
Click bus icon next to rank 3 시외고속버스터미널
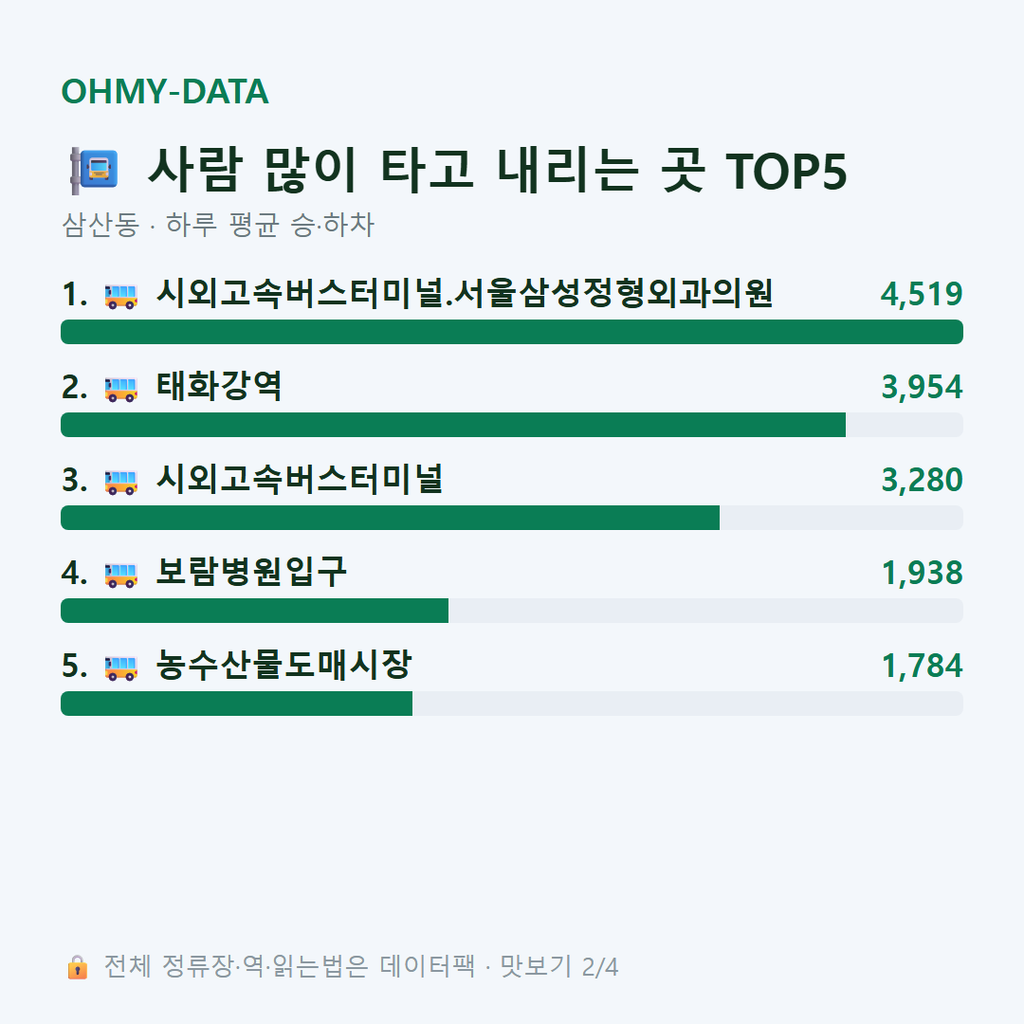coord(121,483)
